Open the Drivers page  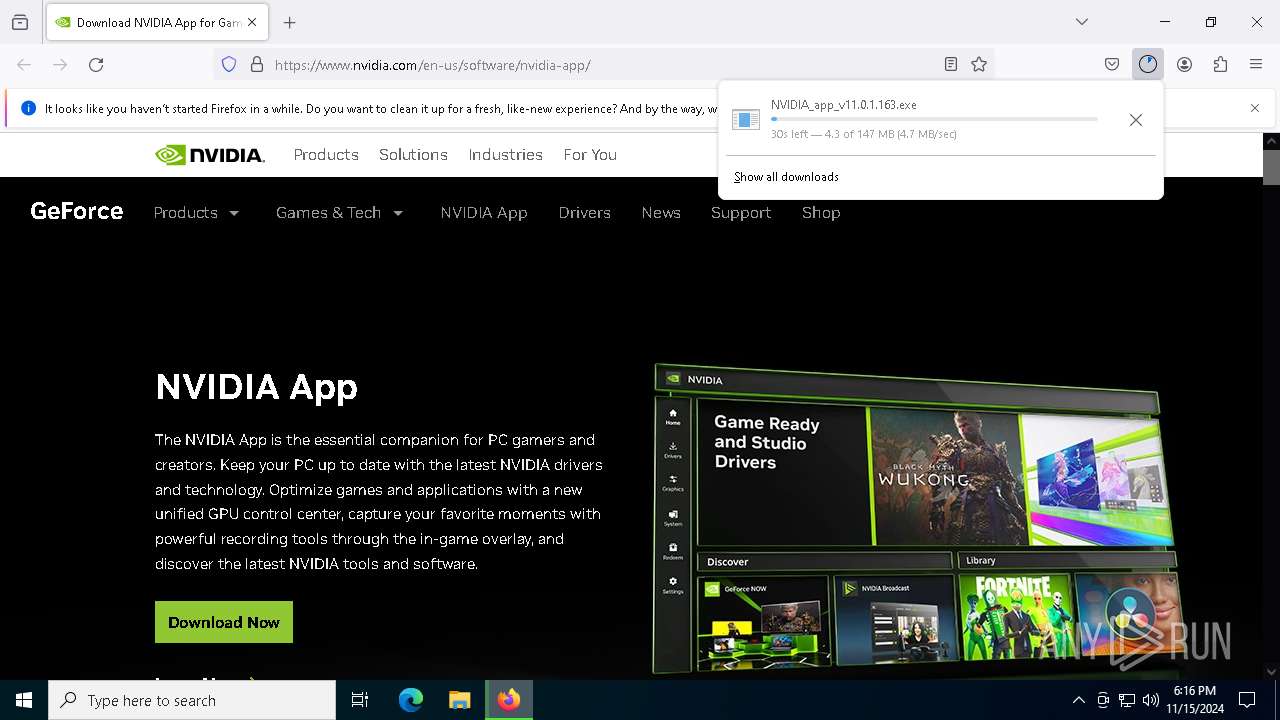(x=585, y=213)
